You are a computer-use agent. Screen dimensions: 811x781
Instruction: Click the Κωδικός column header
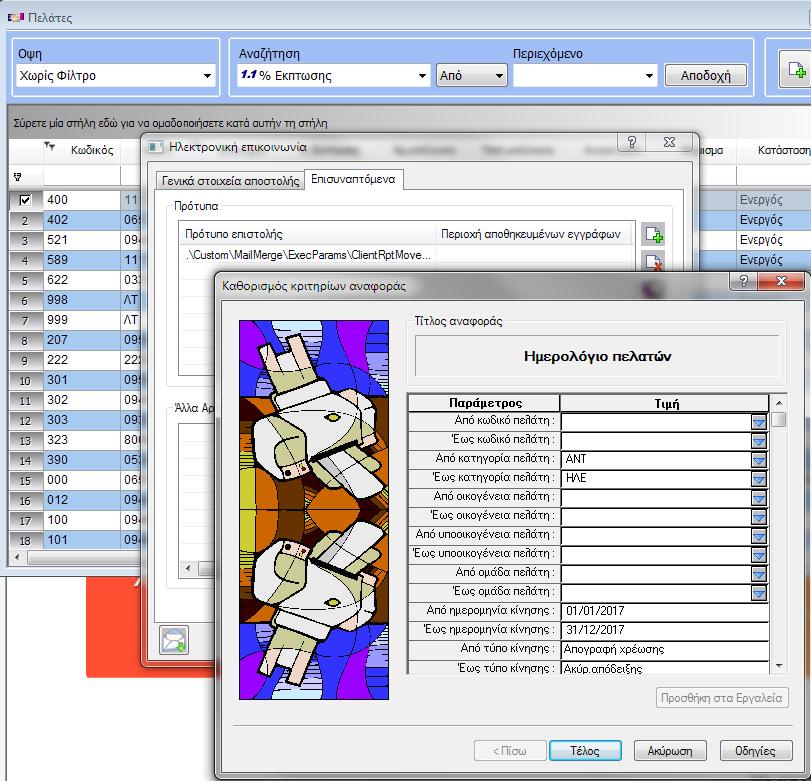tap(92, 150)
